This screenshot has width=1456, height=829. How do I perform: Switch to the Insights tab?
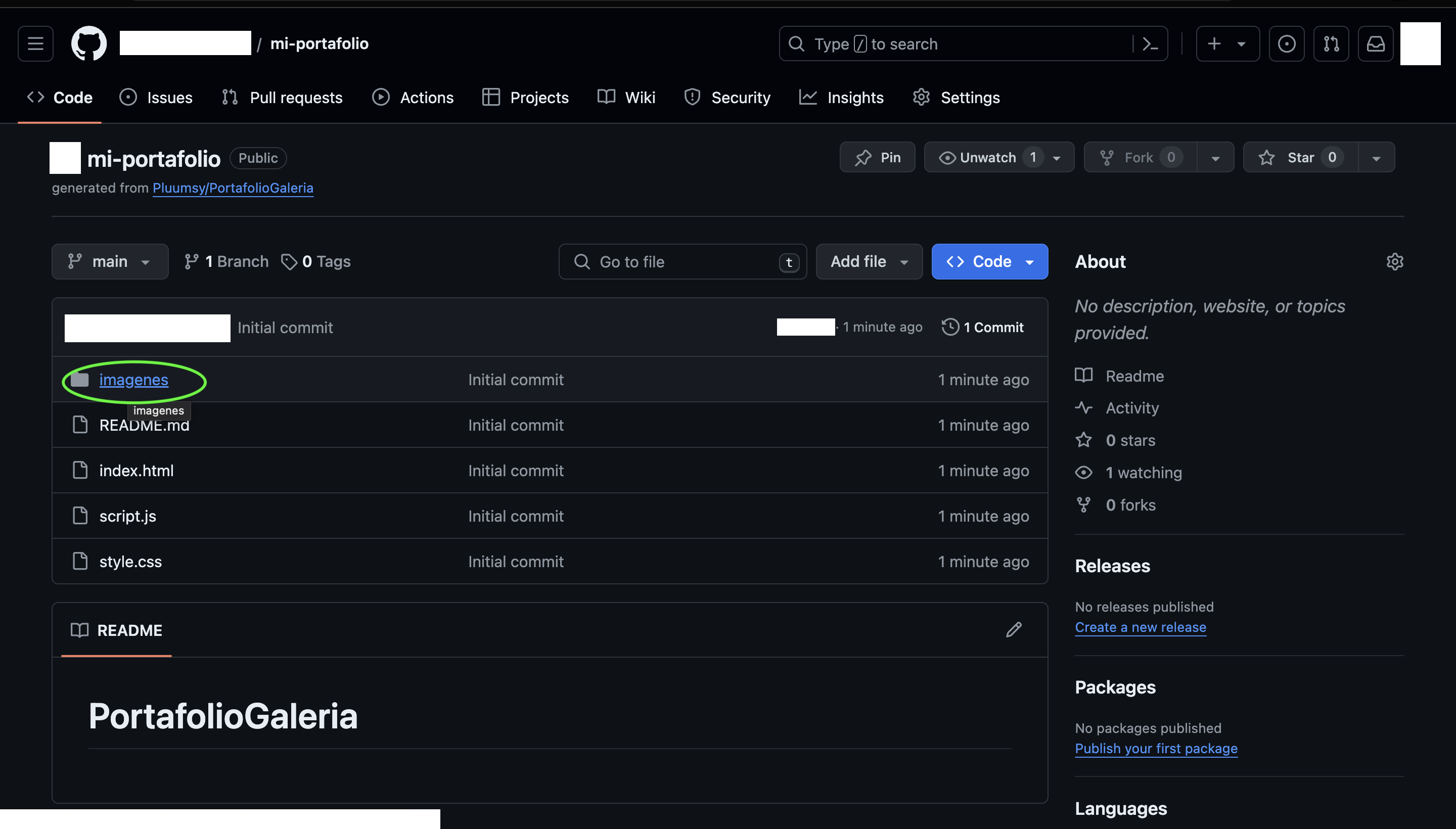click(841, 98)
